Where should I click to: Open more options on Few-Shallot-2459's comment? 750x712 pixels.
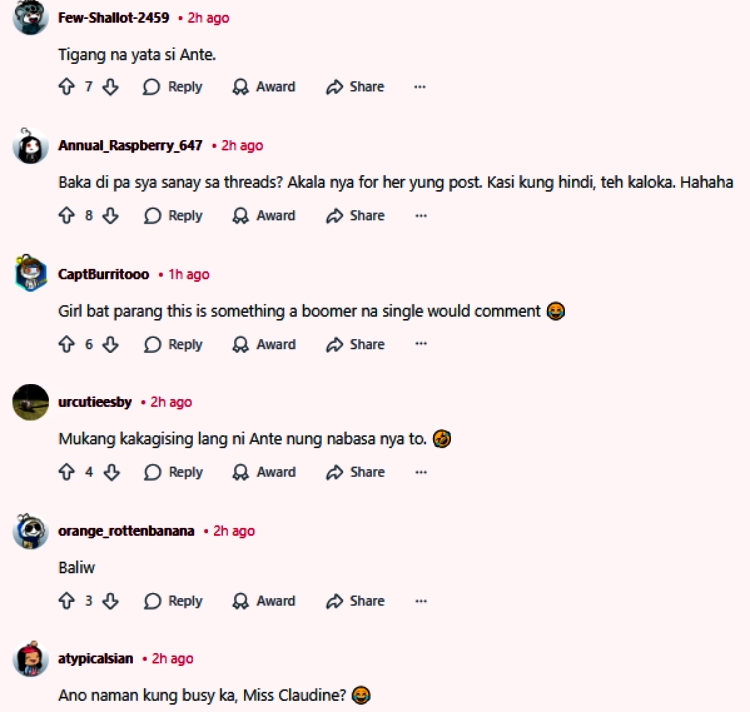click(x=420, y=87)
